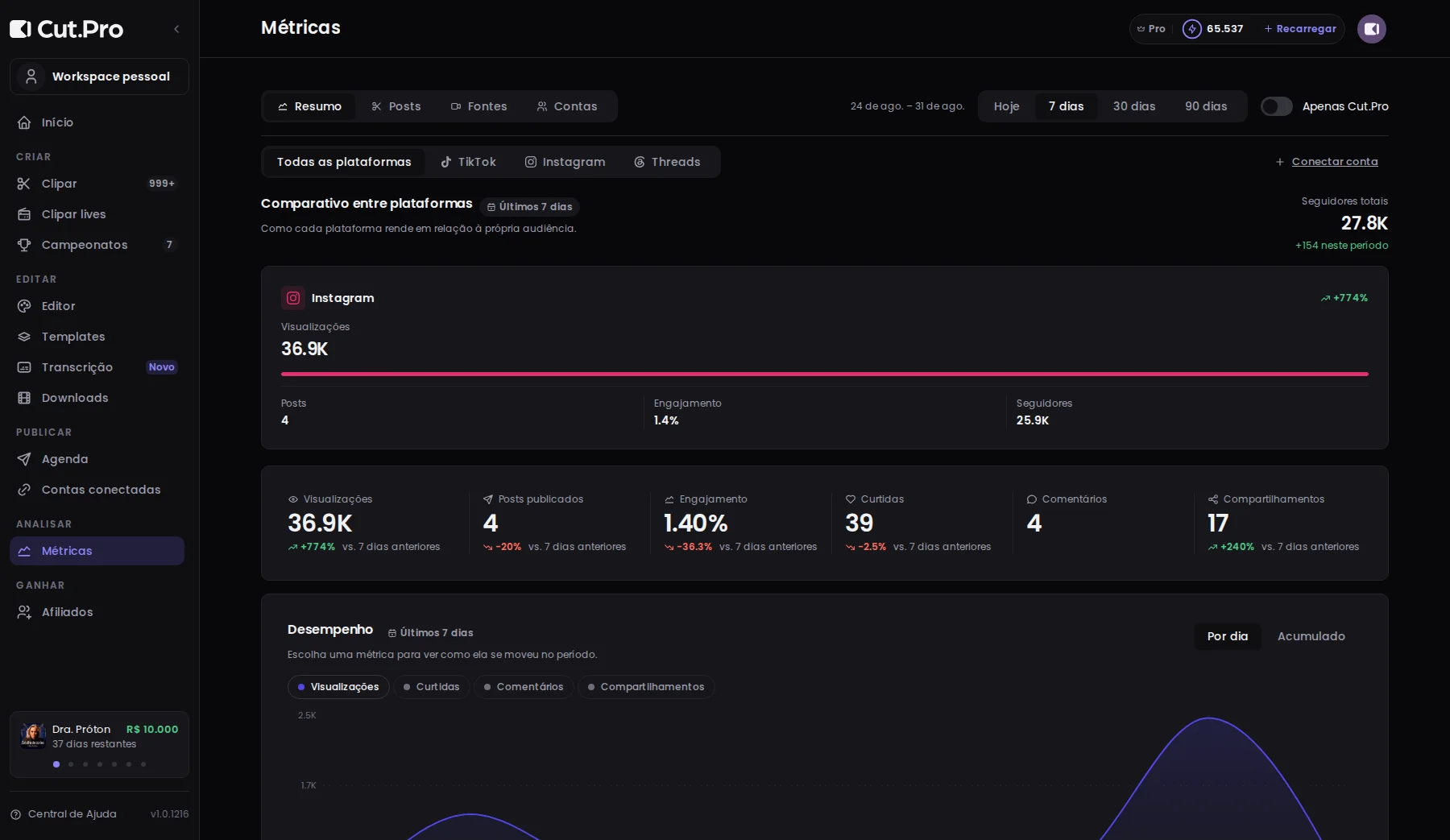
Task: Click the Visualizações eye icon in stats
Action: pos(293,499)
